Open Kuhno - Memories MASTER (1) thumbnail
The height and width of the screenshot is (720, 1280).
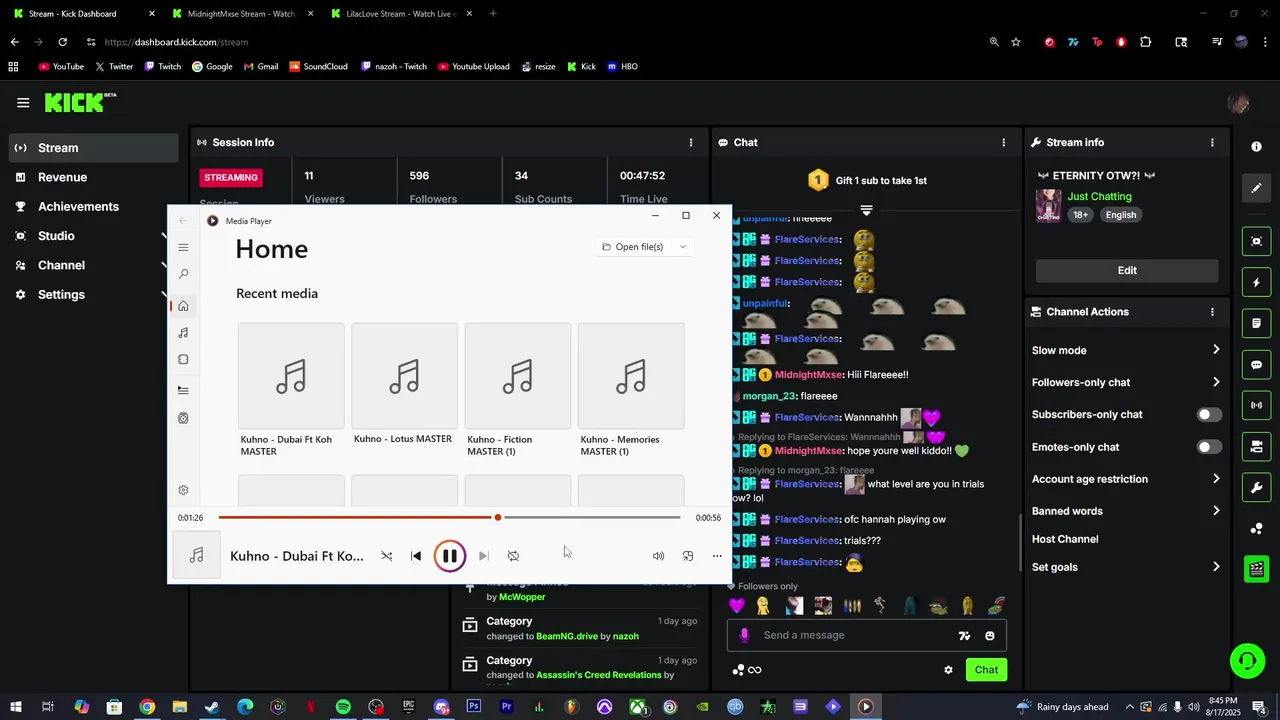pos(631,376)
